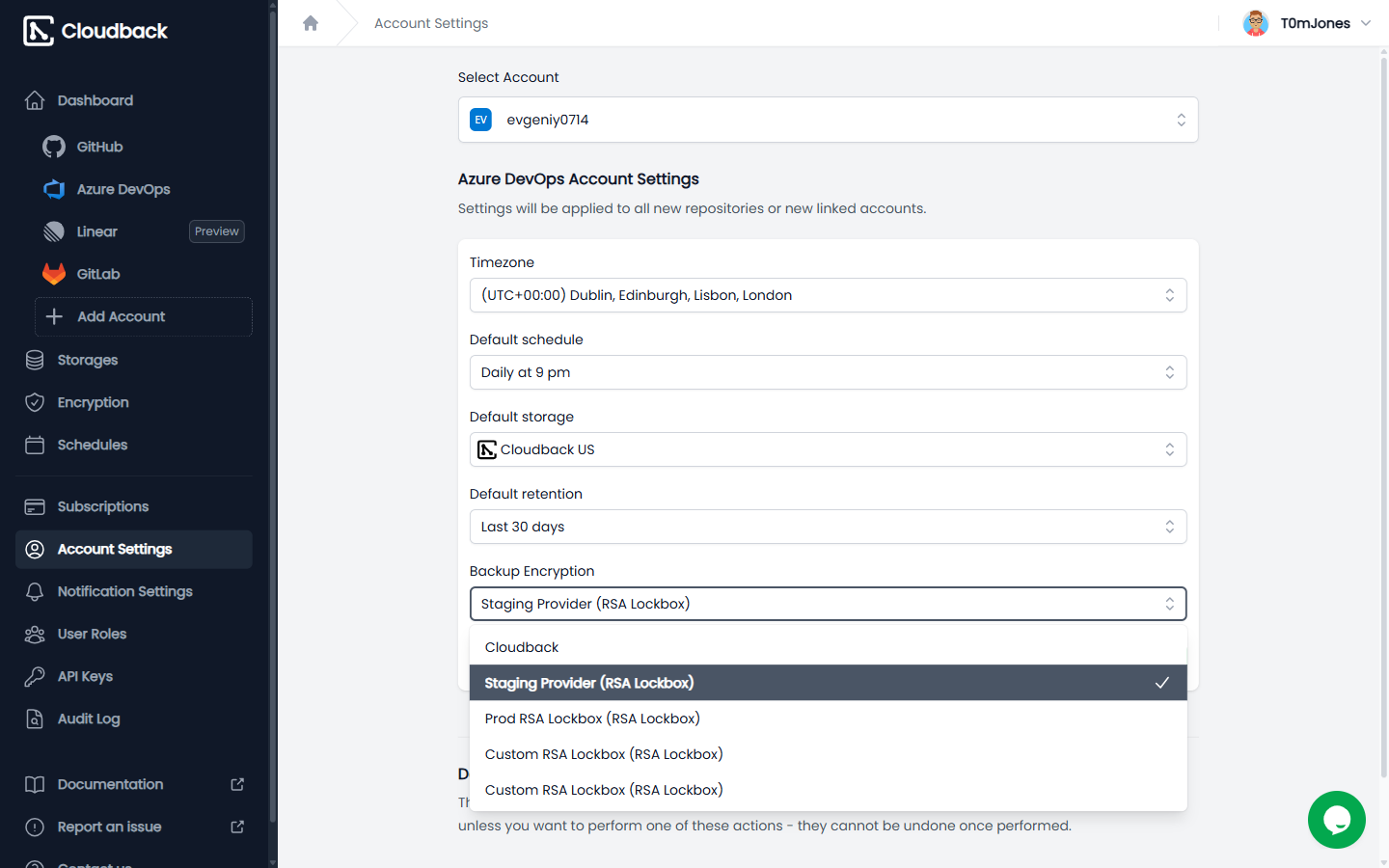Open Account Settings in the sidebar

(134, 549)
